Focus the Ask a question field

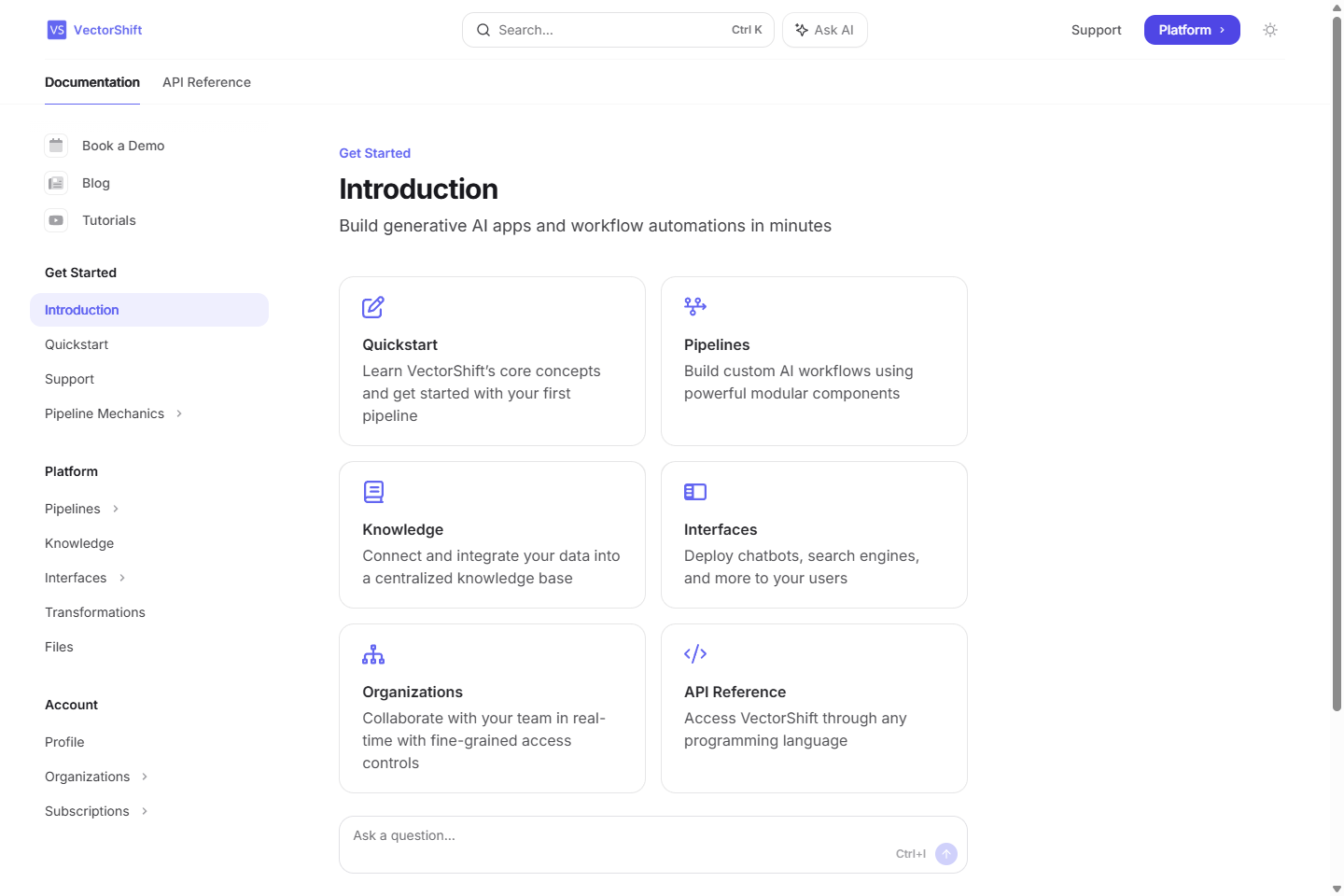tap(652, 845)
